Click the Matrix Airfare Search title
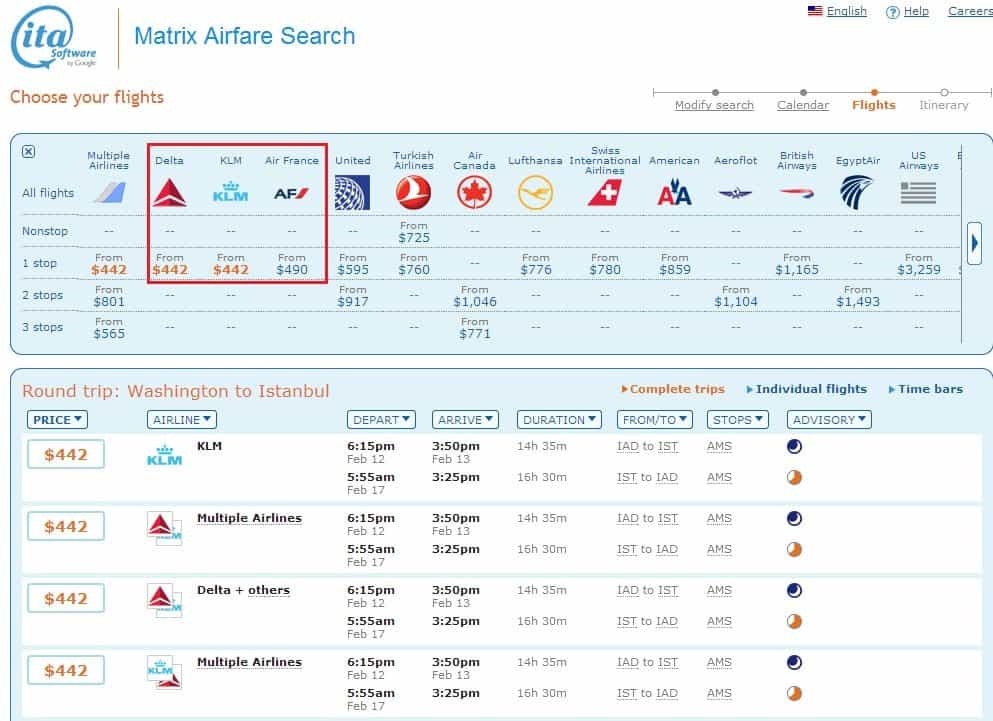 [x=244, y=36]
